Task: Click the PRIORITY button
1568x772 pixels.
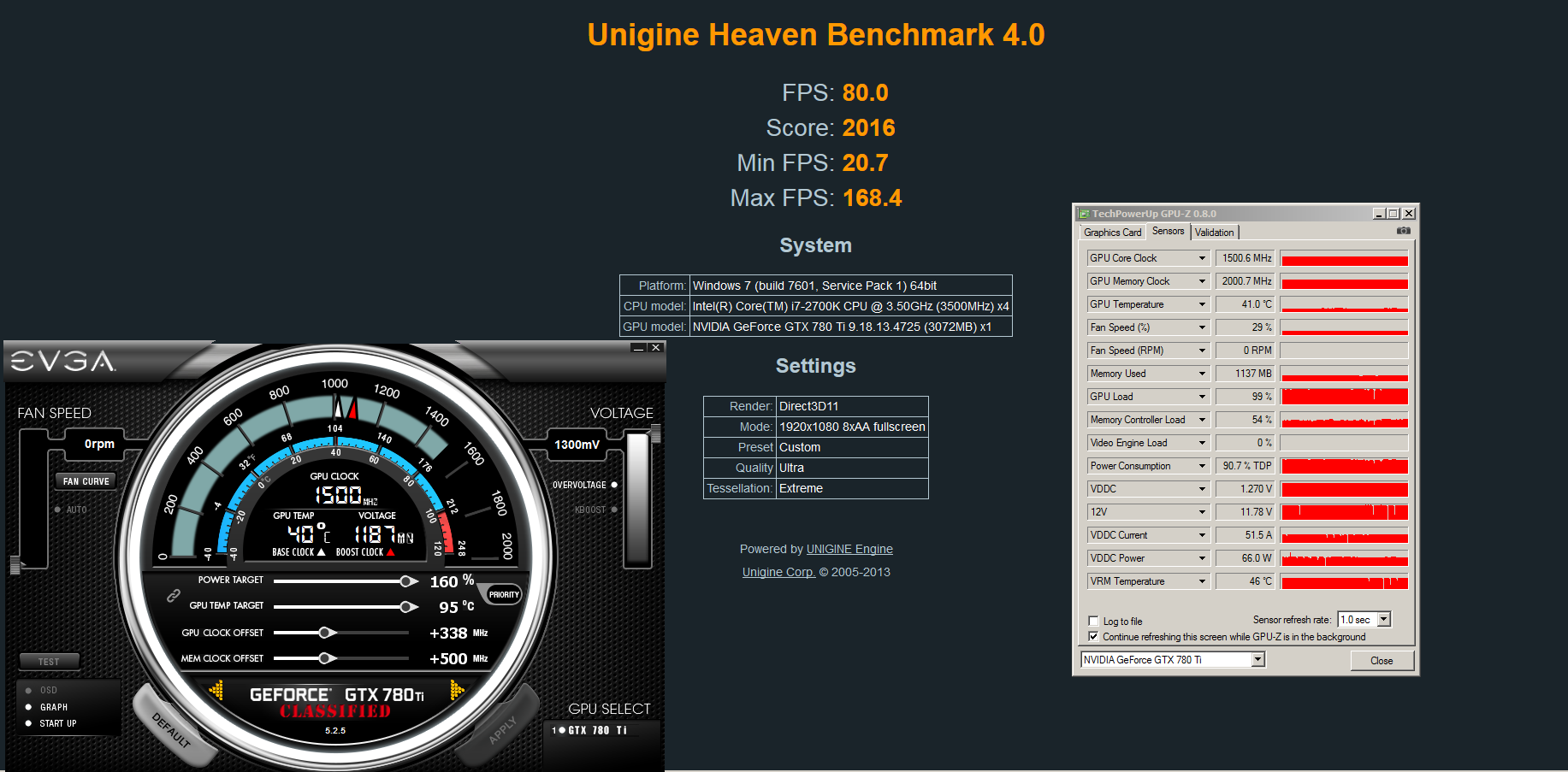Action: pyautogui.click(x=504, y=595)
